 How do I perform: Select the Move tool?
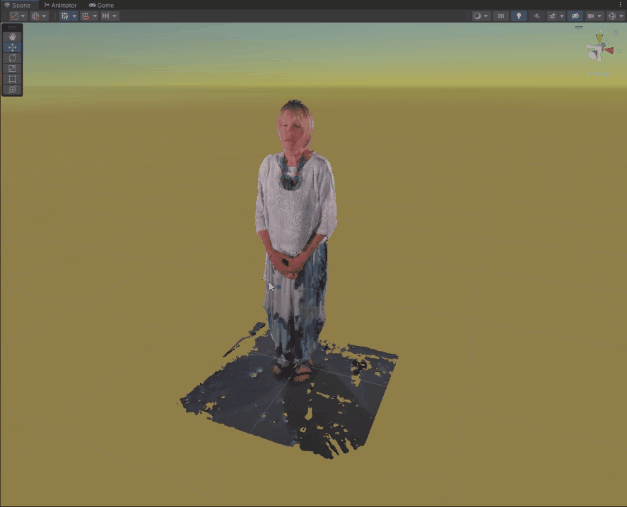click(12, 47)
